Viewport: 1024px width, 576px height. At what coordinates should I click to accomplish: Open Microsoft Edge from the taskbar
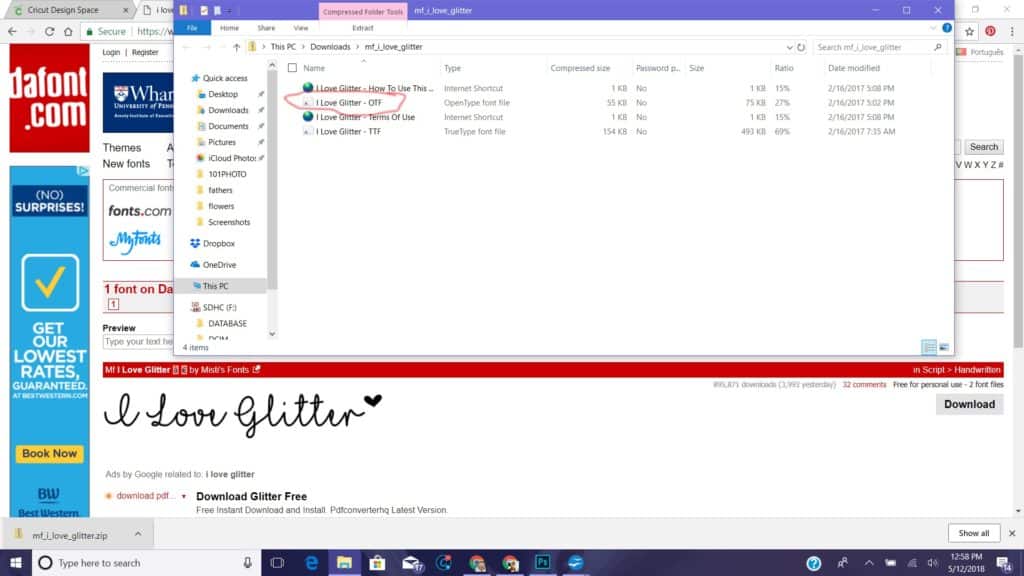312,562
